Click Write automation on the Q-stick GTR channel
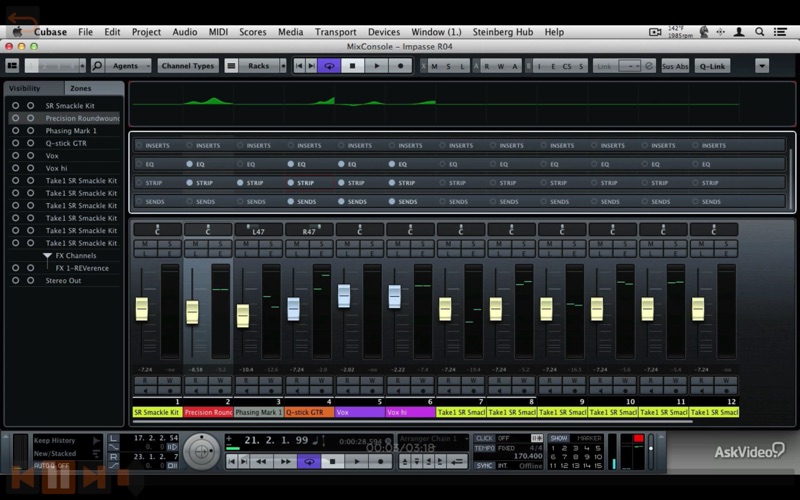Screen dimensions: 800x500 coord(321,381)
